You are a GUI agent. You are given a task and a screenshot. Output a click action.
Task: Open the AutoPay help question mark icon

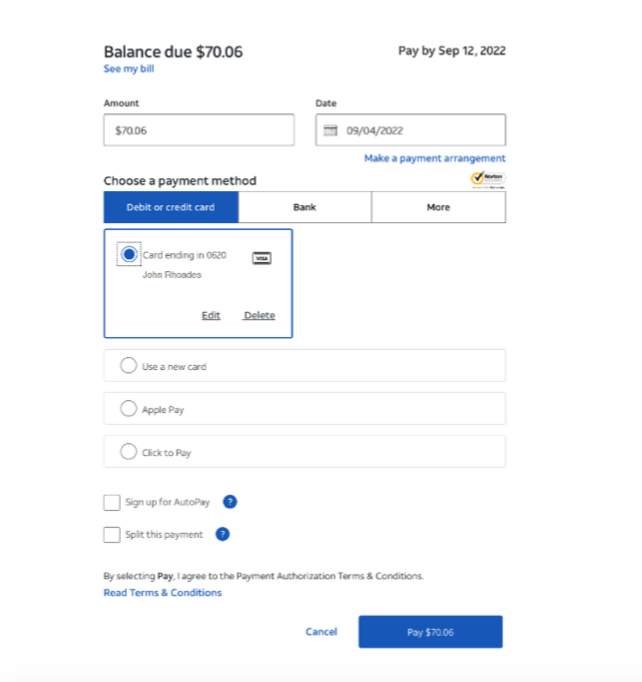click(x=230, y=502)
